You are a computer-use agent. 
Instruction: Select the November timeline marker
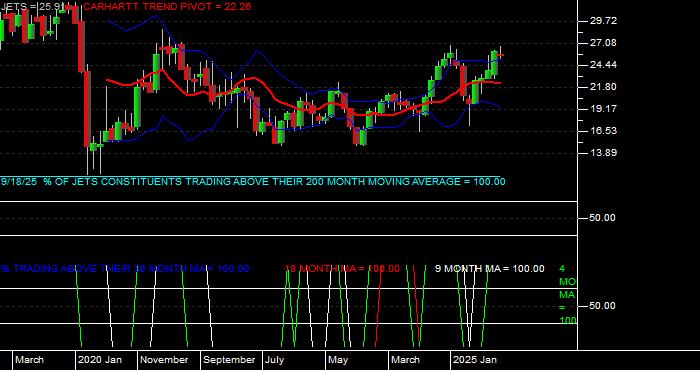(165, 360)
